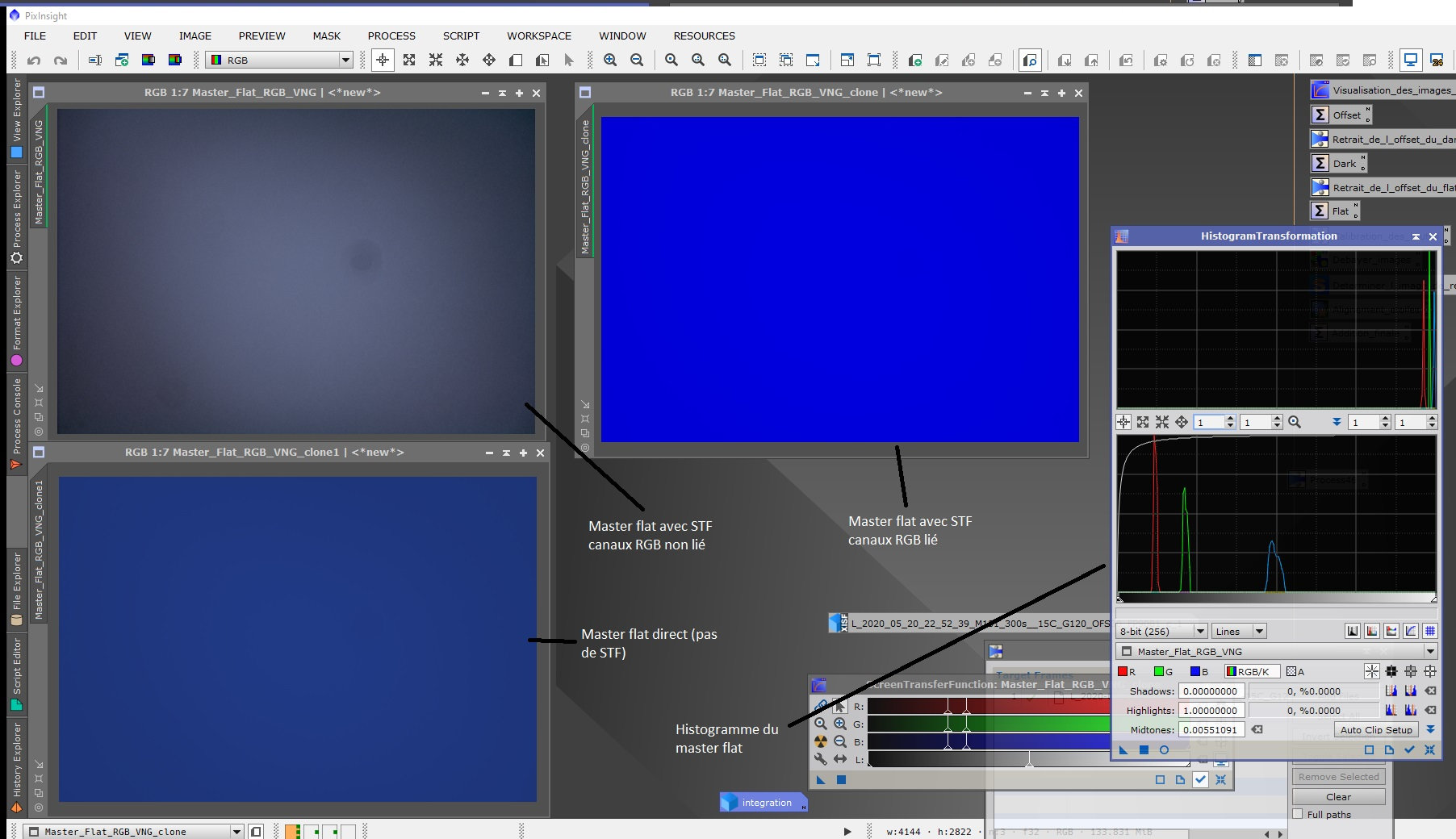The image size is (1456, 839).
Task: Click the Undo arrow in the toolbar
Action: pyautogui.click(x=34, y=60)
